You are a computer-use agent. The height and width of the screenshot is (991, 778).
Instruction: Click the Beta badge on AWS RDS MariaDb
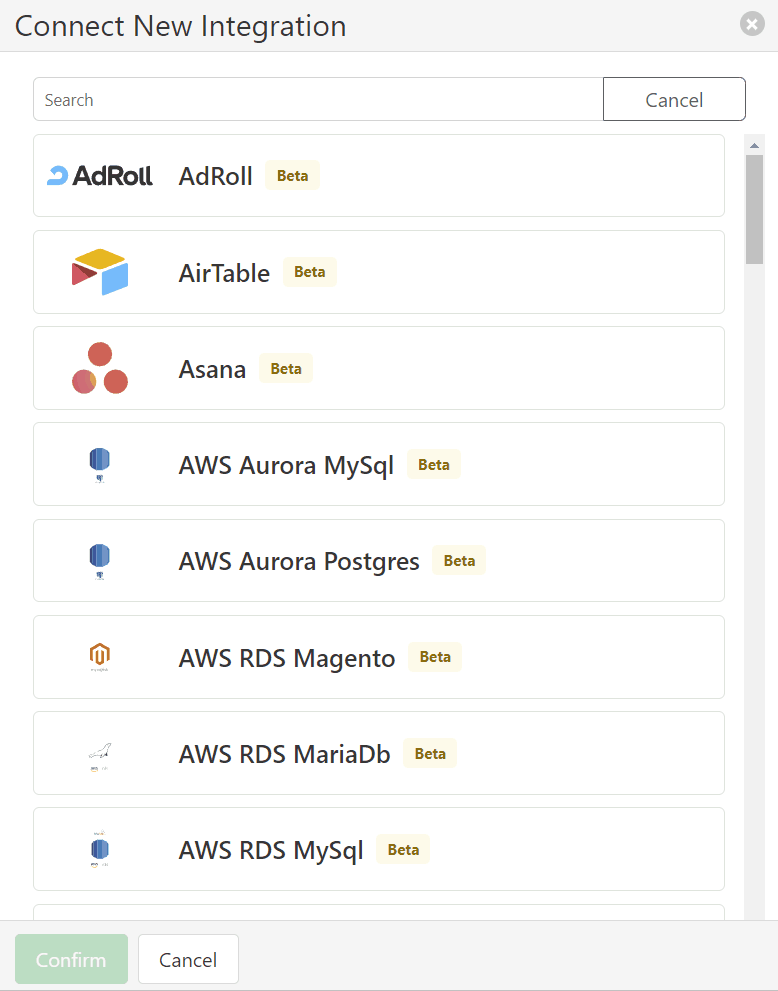[430, 753]
